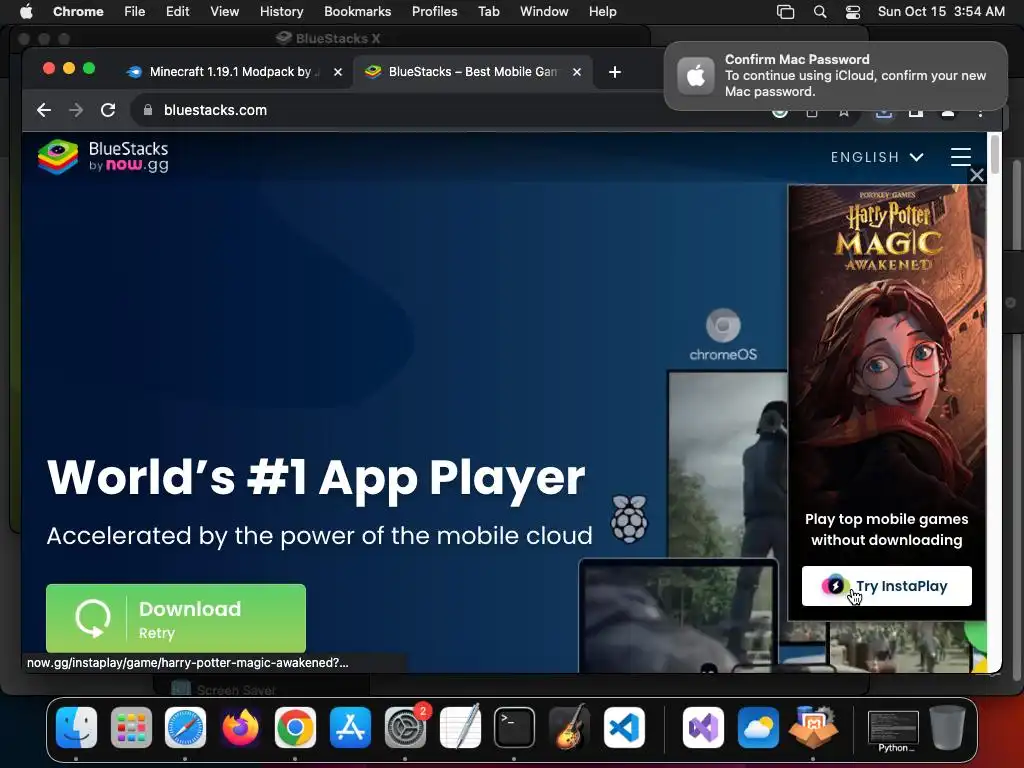Click the Try InstaPlay button

click(886, 586)
